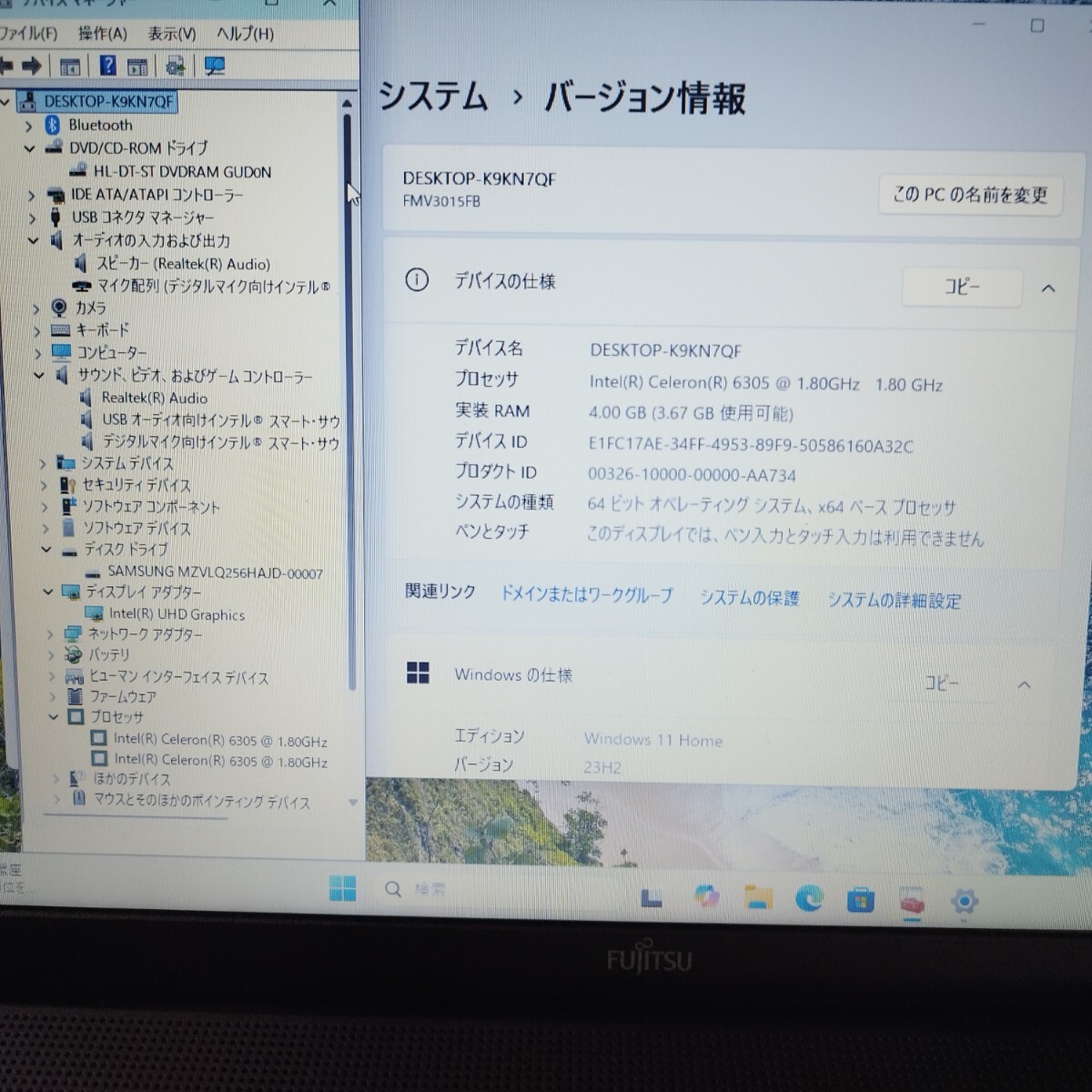Select ヒューマン インターフェイス デバイス category
Viewport: 1092px width, 1092px height.
coord(178,677)
